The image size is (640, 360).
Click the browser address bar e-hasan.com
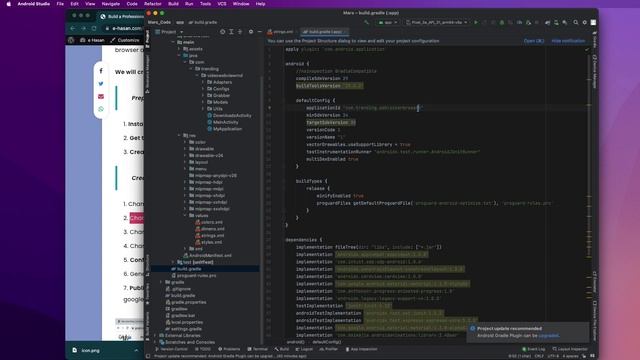[x=123, y=28]
